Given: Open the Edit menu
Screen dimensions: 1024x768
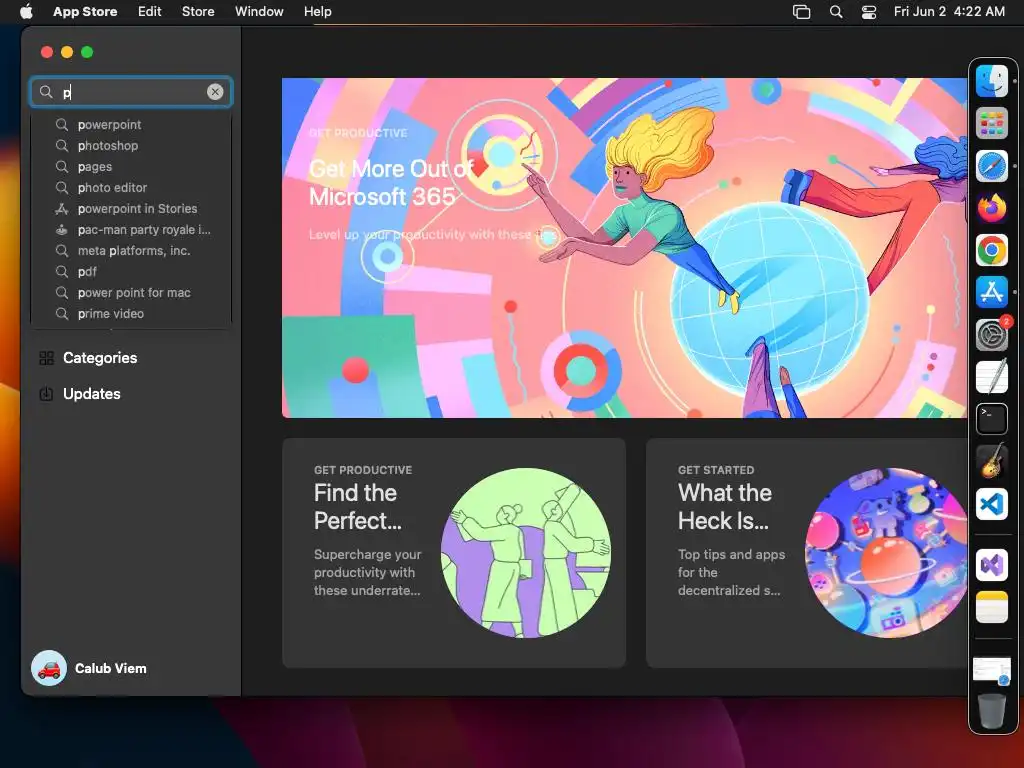Looking at the screenshot, I should tap(150, 12).
